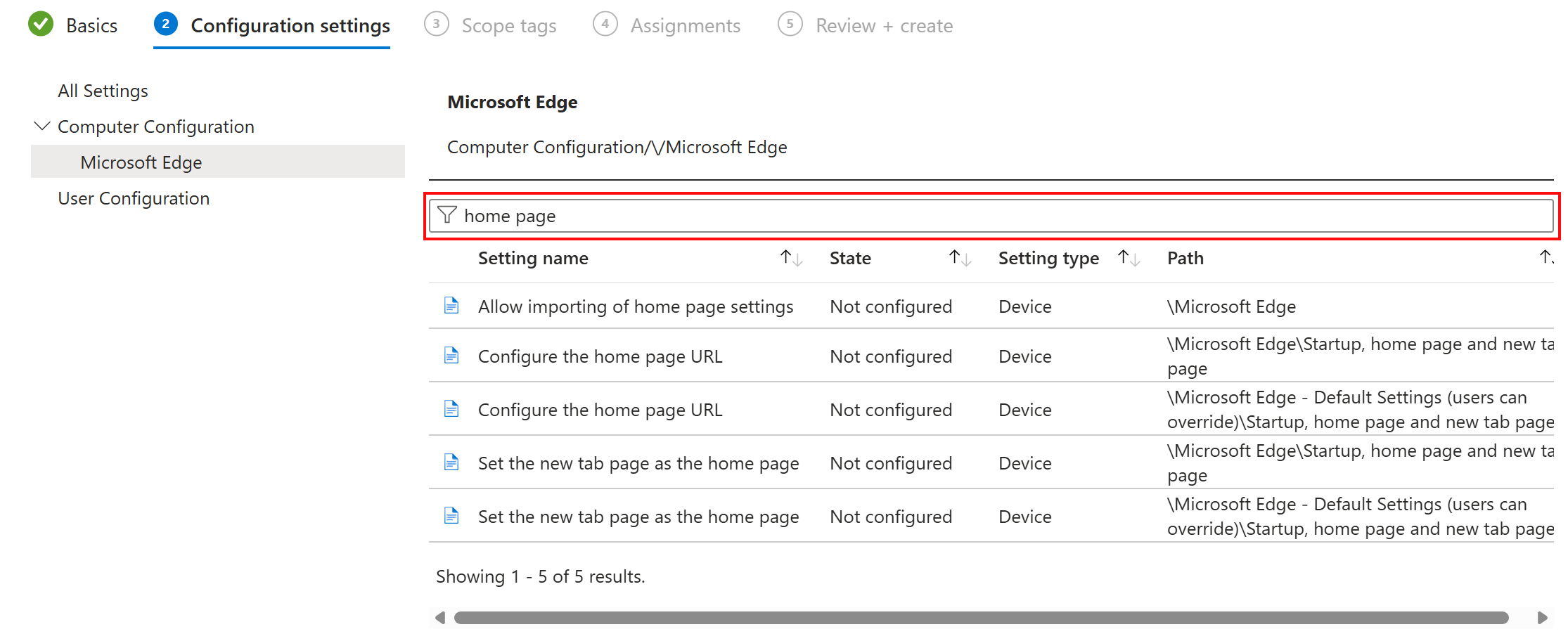Select Computer Configuration tree item
1568x641 pixels.
coord(156,127)
